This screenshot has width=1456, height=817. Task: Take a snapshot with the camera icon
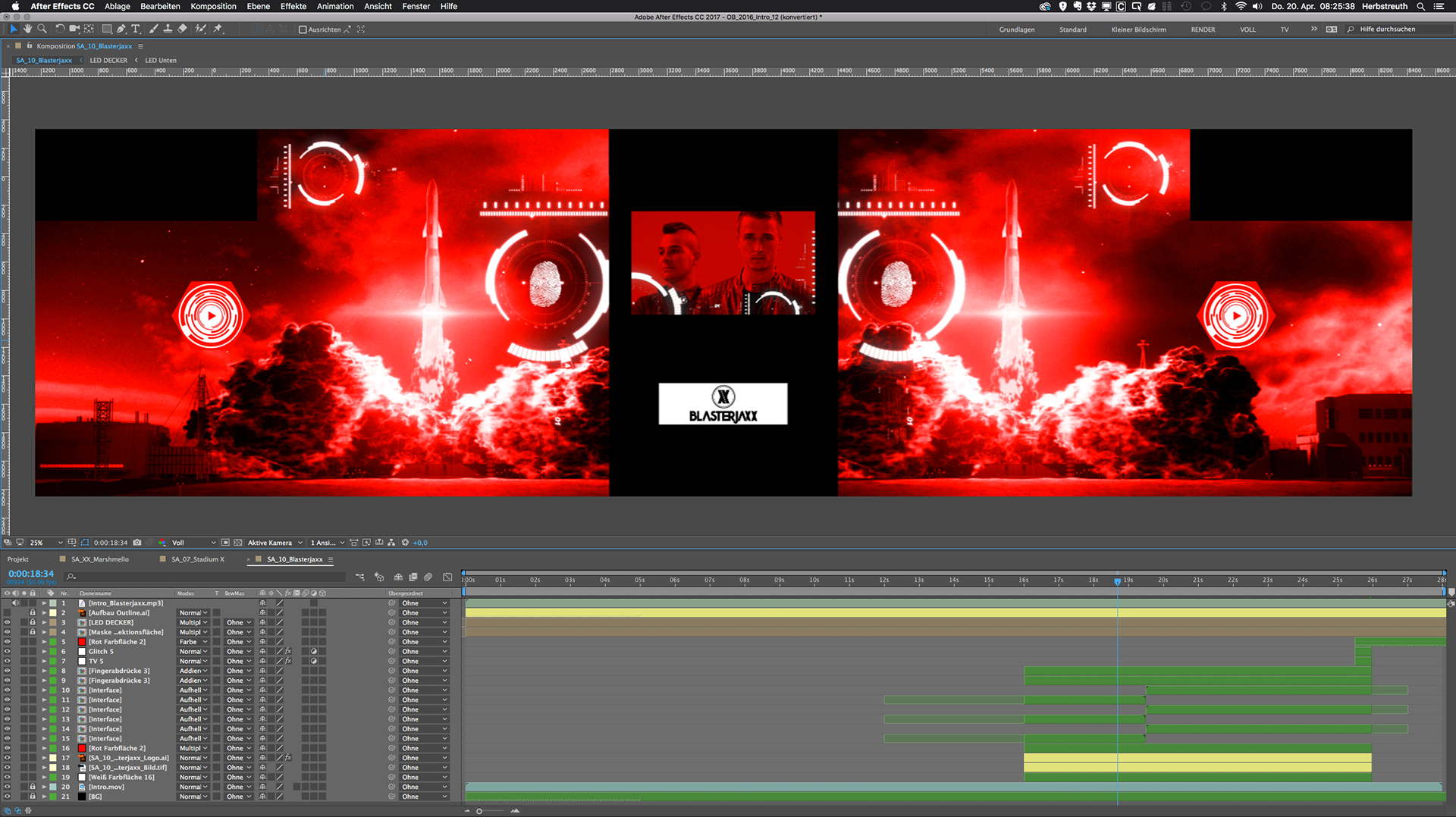[x=137, y=543]
